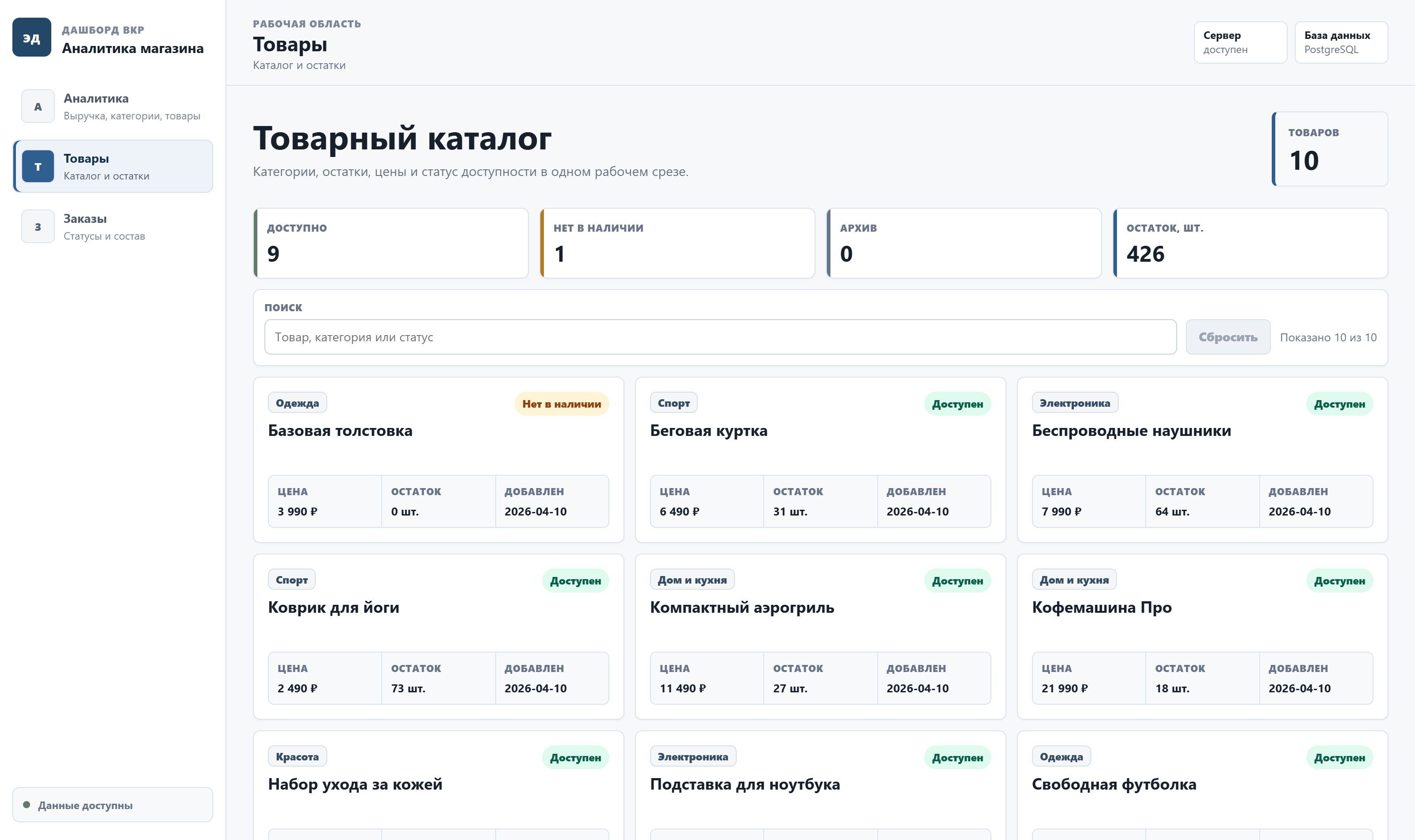This screenshot has width=1415, height=840.
Task: Click Доступен badge on 'Набор ухода за кожей'
Action: pyautogui.click(x=575, y=757)
